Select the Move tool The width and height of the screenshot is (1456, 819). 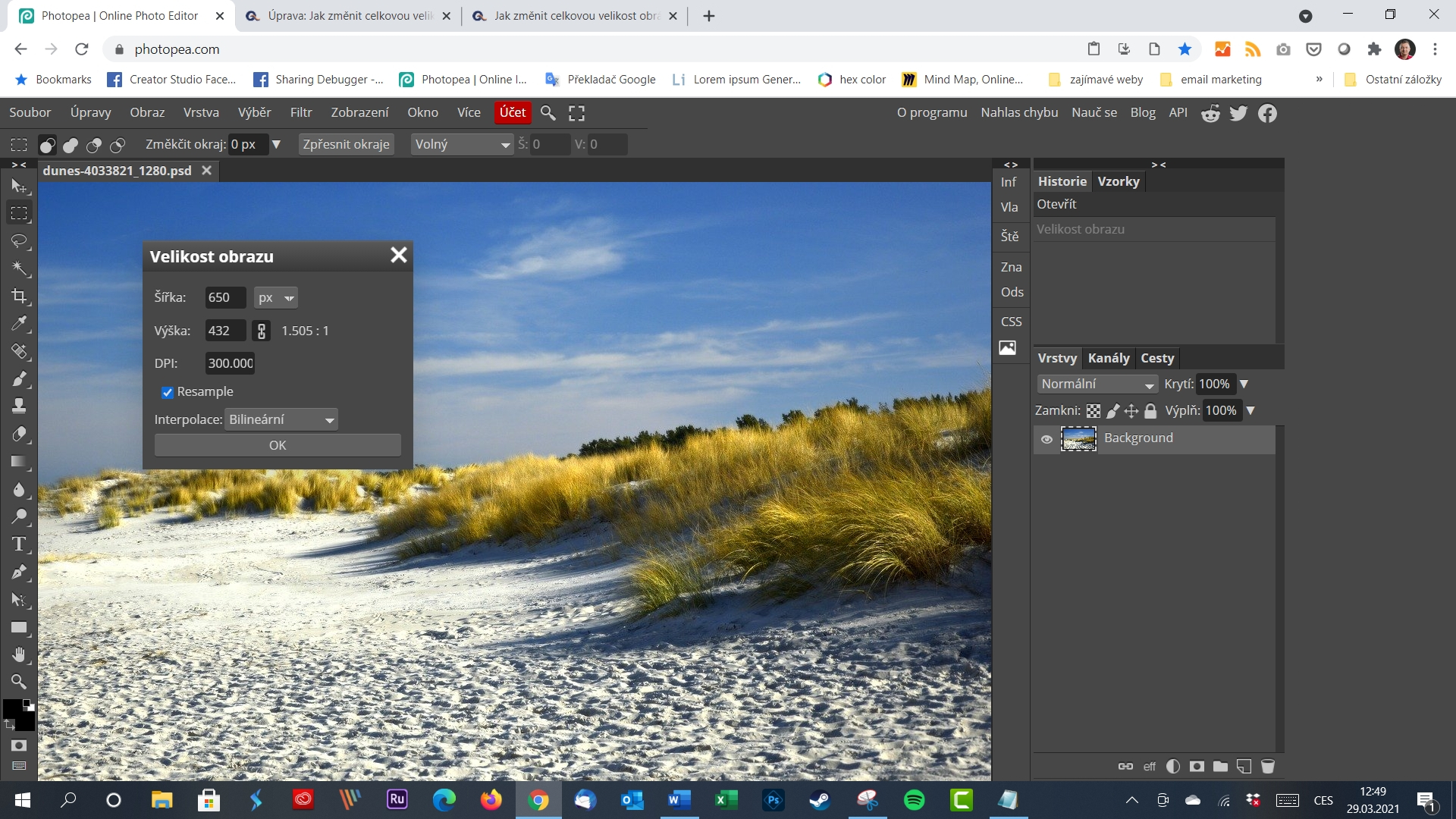[x=19, y=187]
